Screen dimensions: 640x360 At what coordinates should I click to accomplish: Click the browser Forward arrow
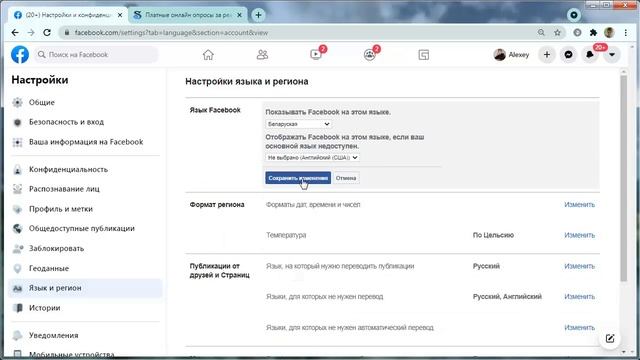pyautogui.click(x=31, y=33)
